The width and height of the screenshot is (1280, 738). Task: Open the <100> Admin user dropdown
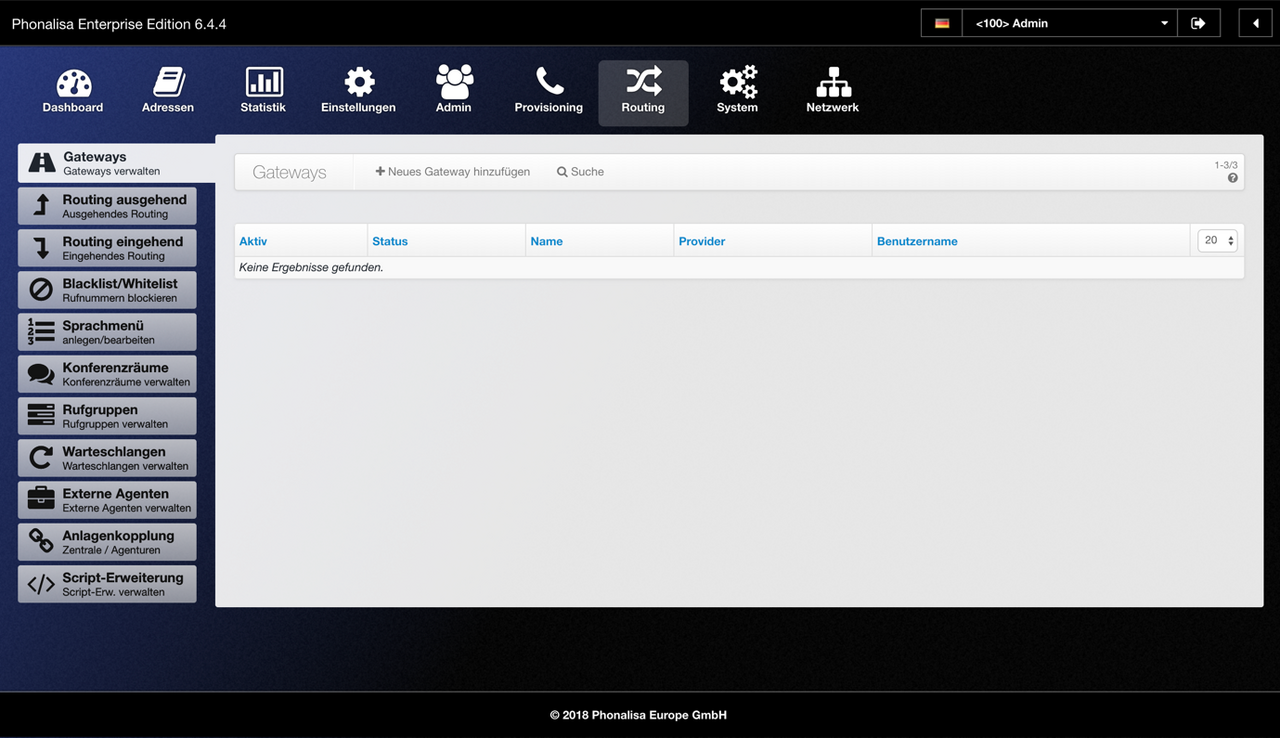(x=1069, y=23)
